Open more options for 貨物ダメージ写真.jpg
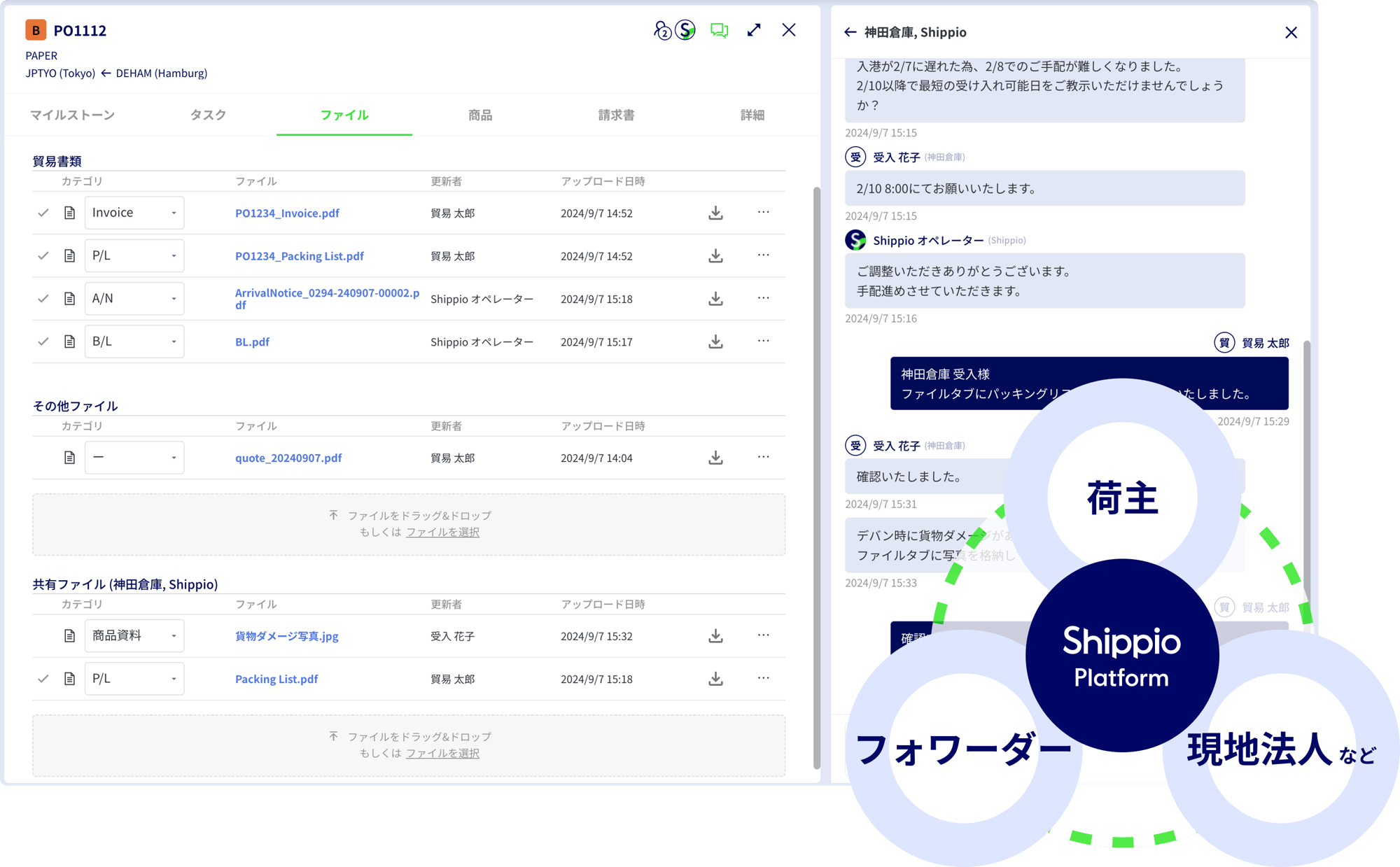The image size is (1400, 867). coord(763,635)
